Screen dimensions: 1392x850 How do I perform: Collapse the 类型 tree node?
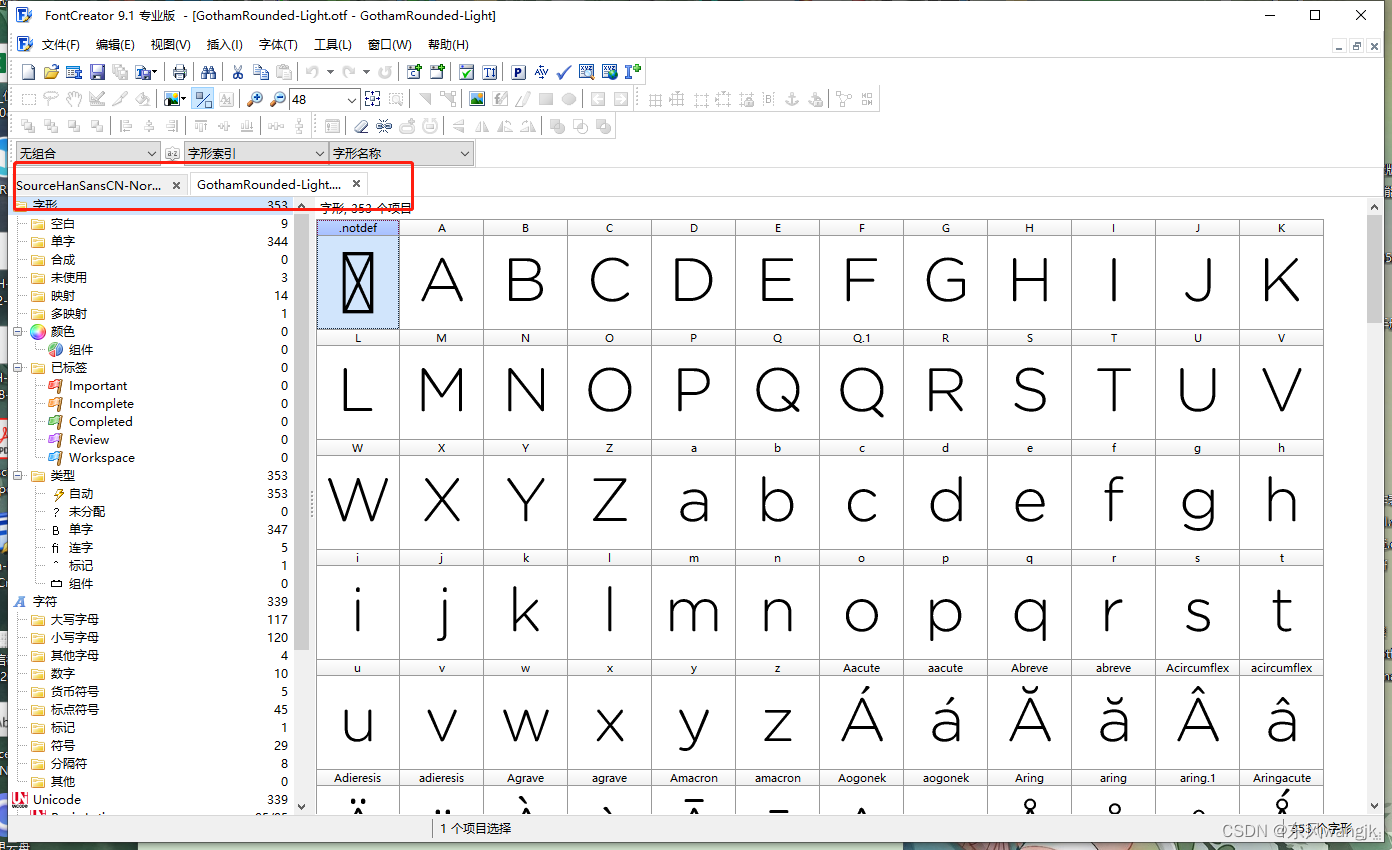pos(18,476)
